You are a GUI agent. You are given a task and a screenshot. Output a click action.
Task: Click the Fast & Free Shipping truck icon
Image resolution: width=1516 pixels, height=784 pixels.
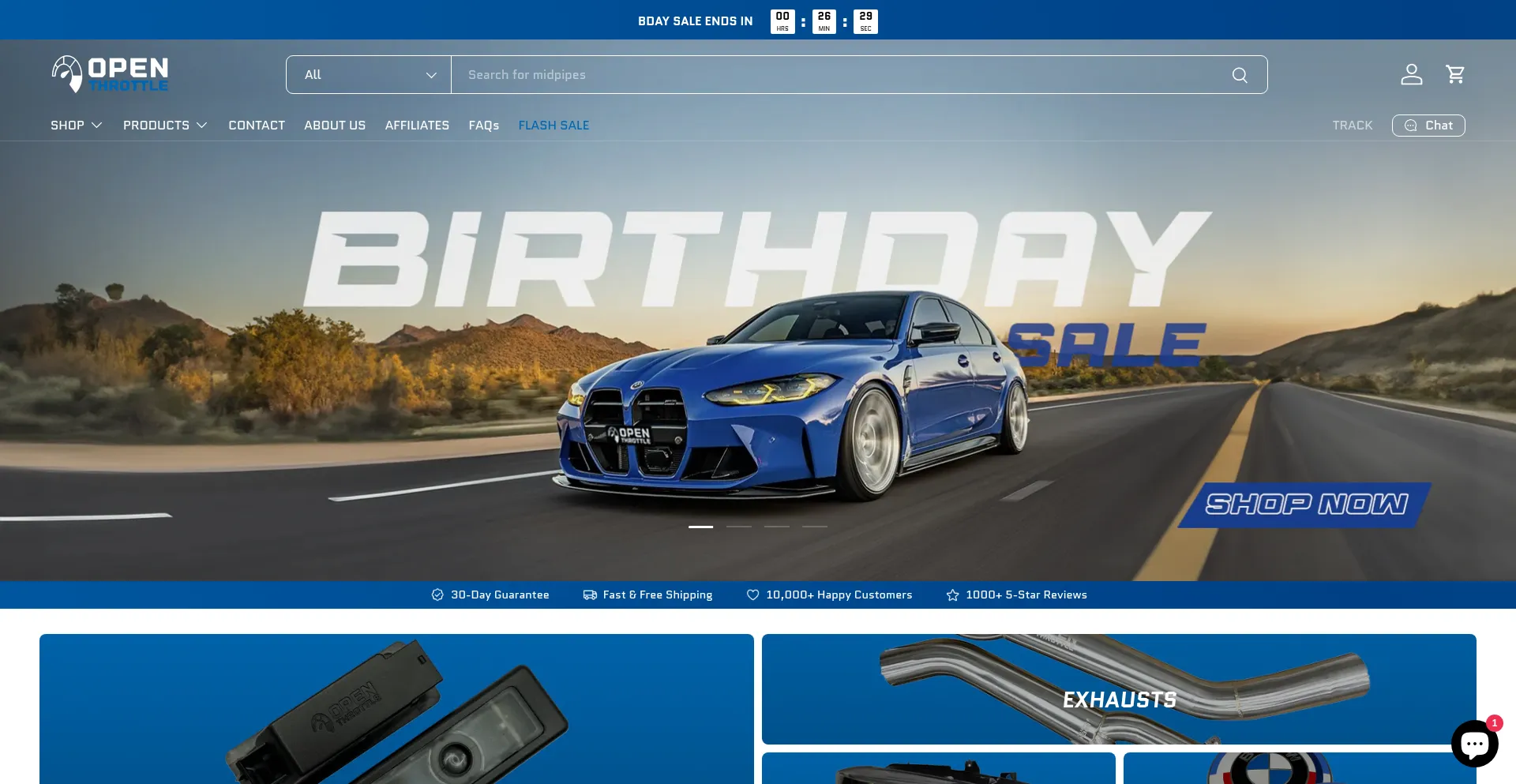(x=590, y=595)
